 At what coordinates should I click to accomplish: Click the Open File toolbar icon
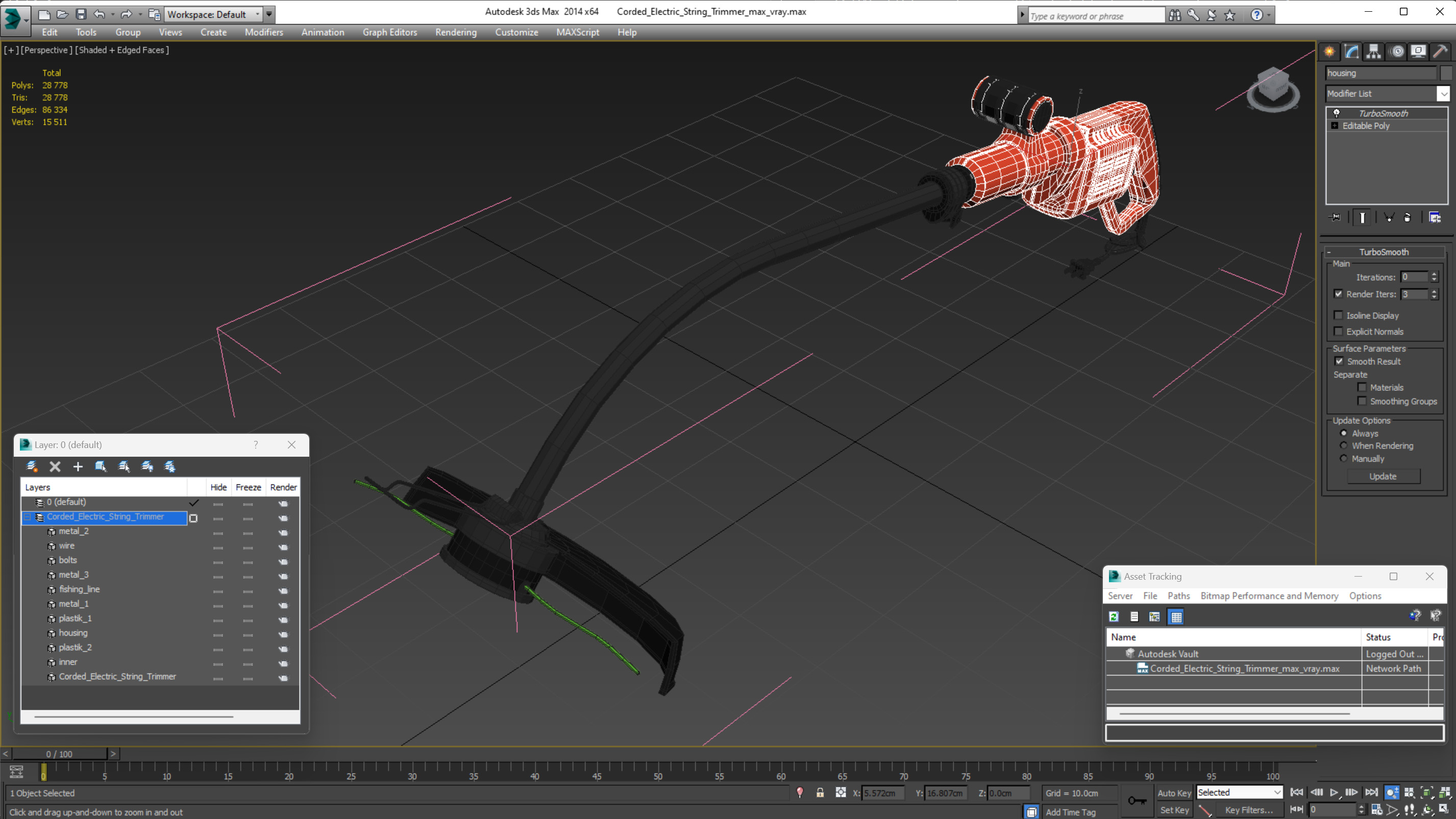[62, 14]
